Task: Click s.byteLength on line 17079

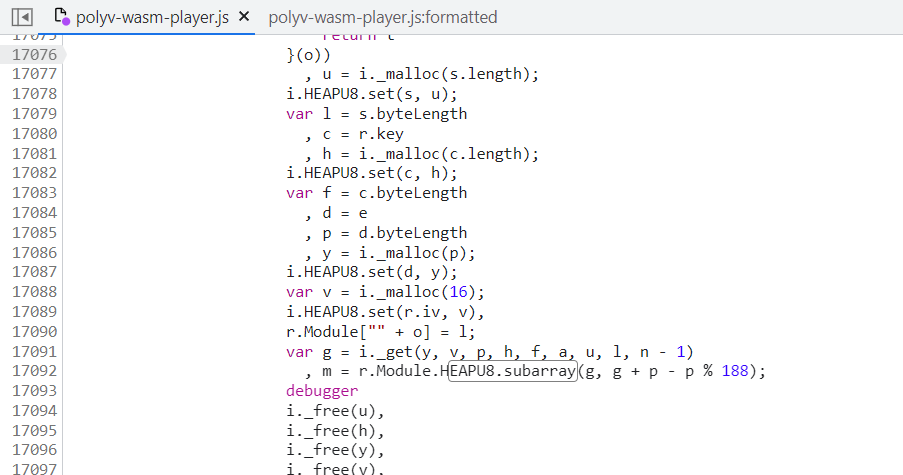Action: [x=413, y=114]
